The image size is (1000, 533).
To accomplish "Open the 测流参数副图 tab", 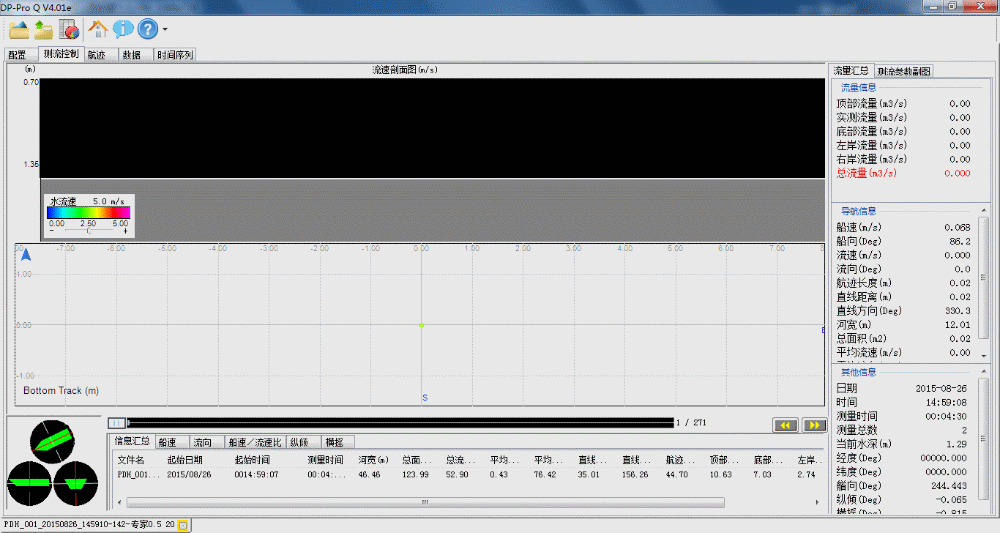I will (x=904, y=71).
